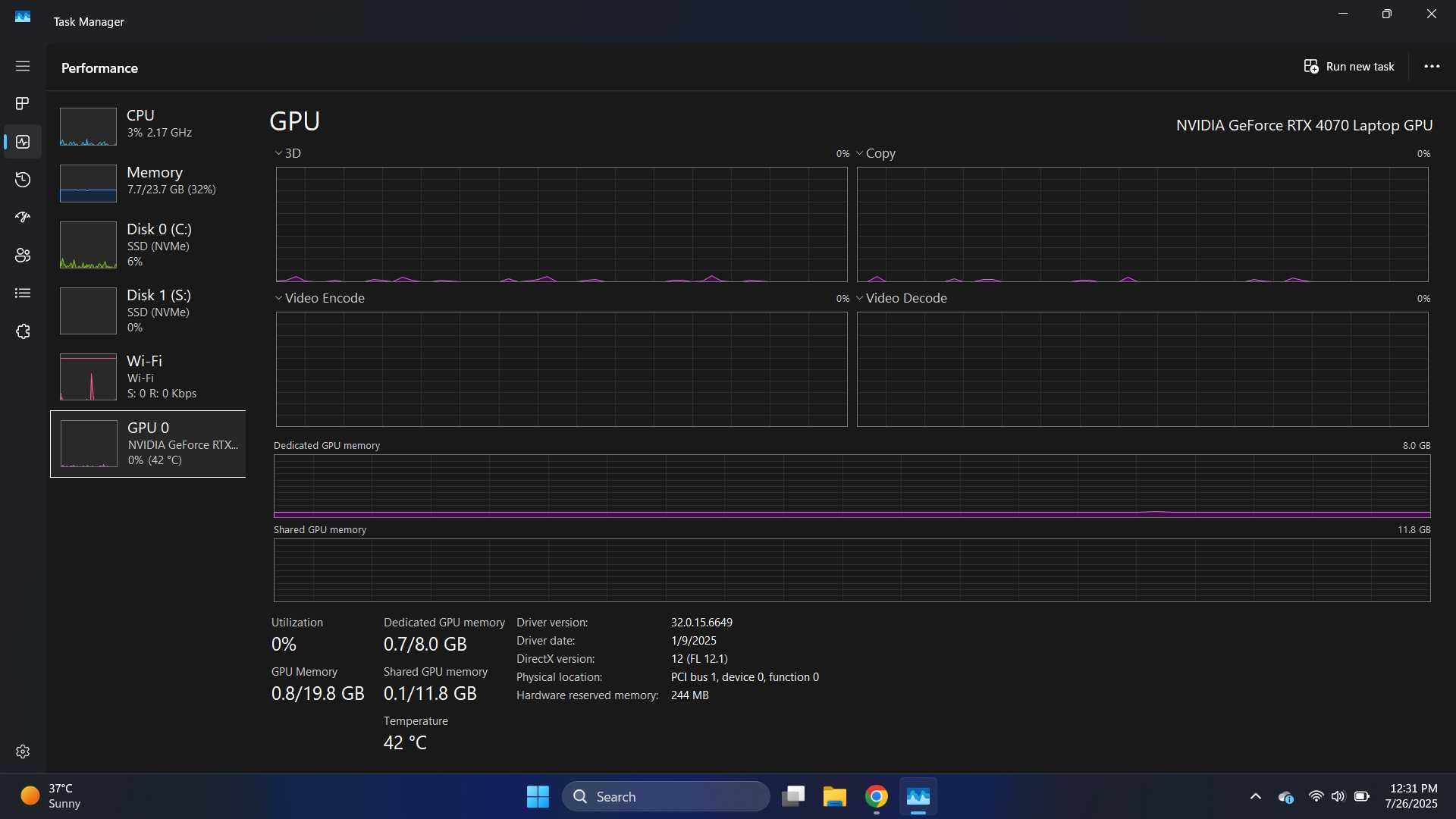Select the Wi-Fi performance entry

point(148,377)
